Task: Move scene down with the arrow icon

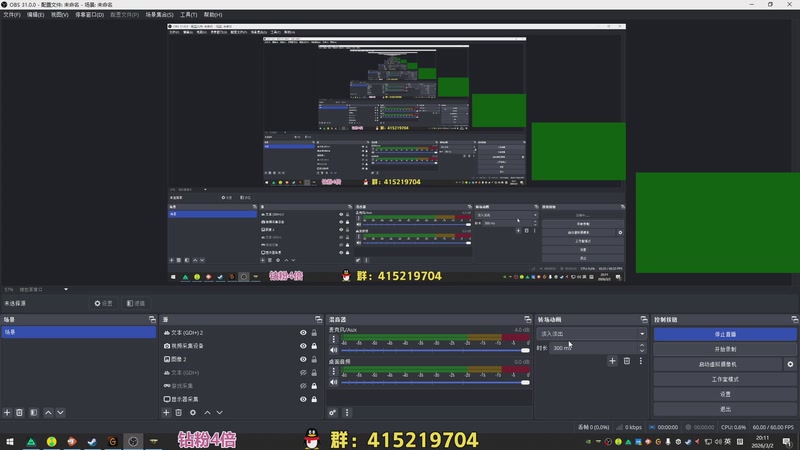Action: pyautogui.click(x=60, y=412)
